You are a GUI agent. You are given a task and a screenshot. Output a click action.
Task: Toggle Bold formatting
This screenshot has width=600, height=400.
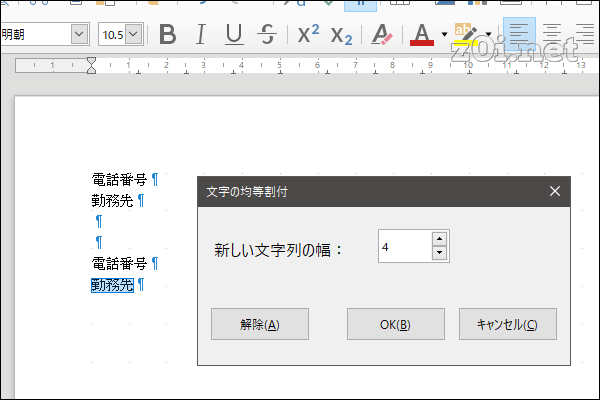pyautogui.click(x=168, y=34)
